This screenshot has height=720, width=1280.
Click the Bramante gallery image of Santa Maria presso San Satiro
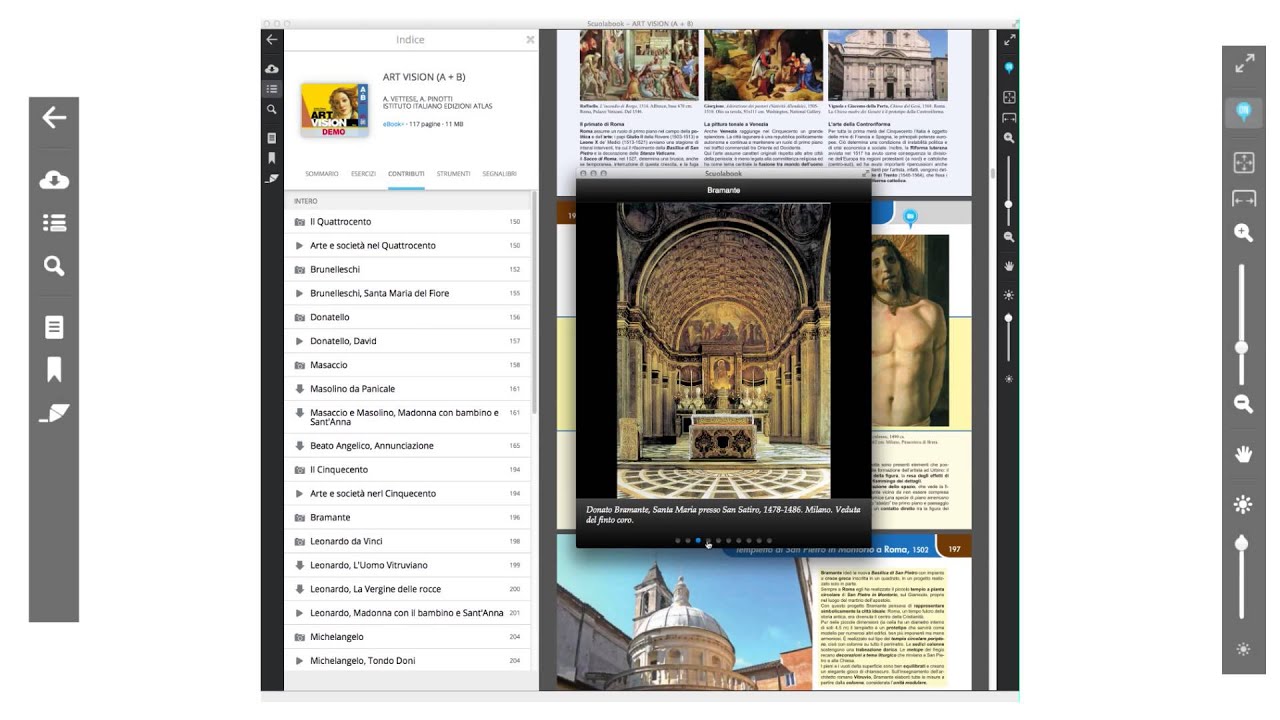723,350
